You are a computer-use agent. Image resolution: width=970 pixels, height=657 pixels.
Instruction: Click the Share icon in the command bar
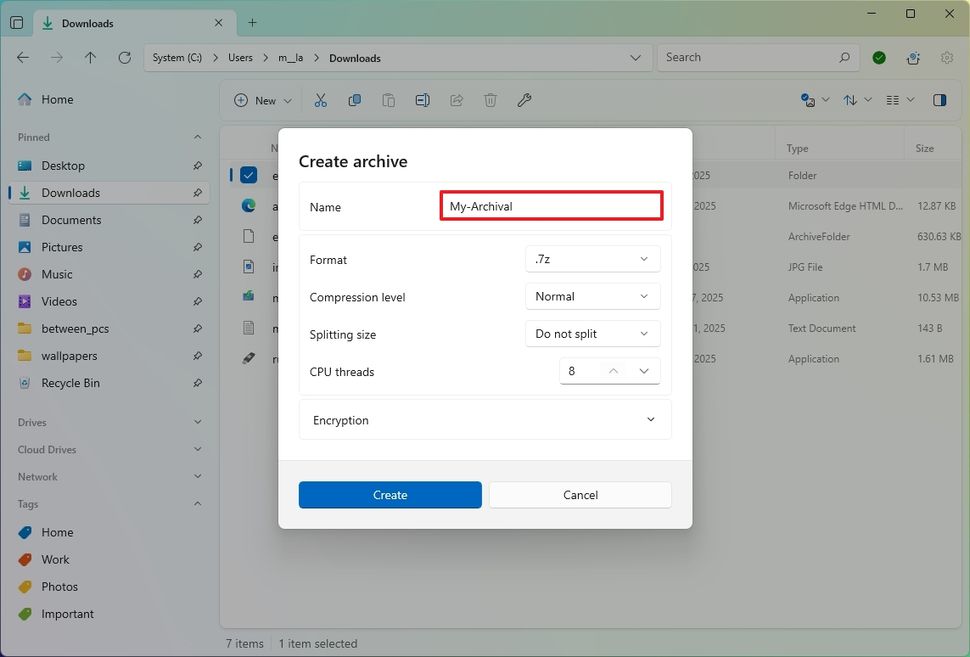(x=456, y=100)
